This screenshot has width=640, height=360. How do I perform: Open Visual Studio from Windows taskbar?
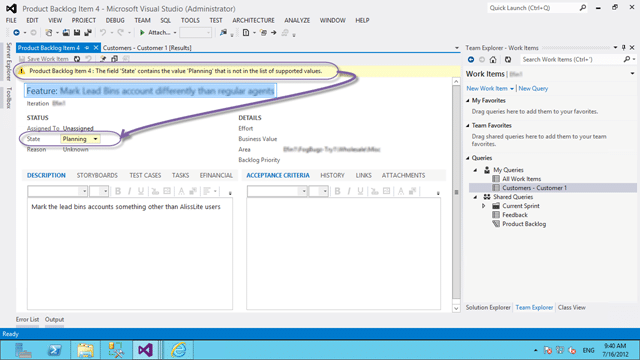145,350
